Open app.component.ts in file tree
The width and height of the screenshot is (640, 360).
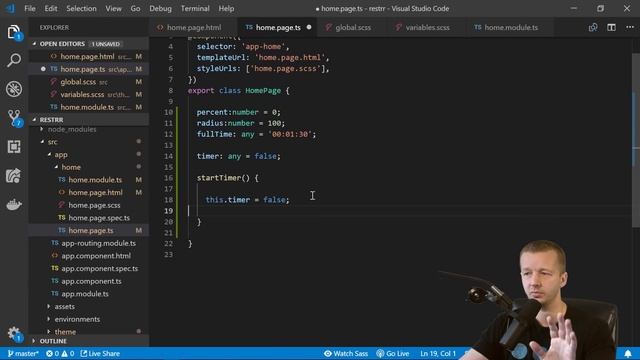point(89,281)
